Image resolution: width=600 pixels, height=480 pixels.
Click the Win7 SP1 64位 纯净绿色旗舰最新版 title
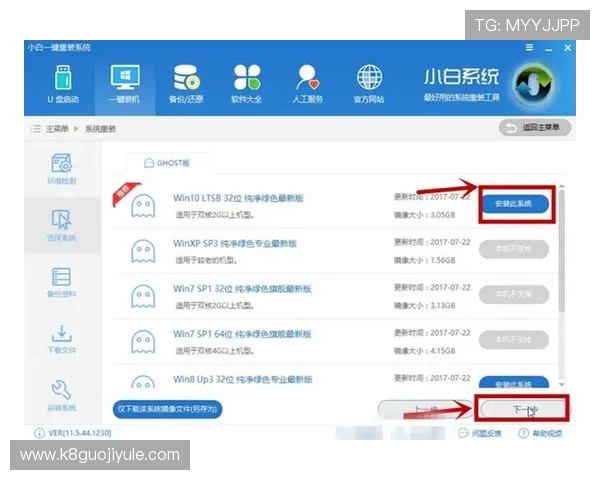pos(242,334)
